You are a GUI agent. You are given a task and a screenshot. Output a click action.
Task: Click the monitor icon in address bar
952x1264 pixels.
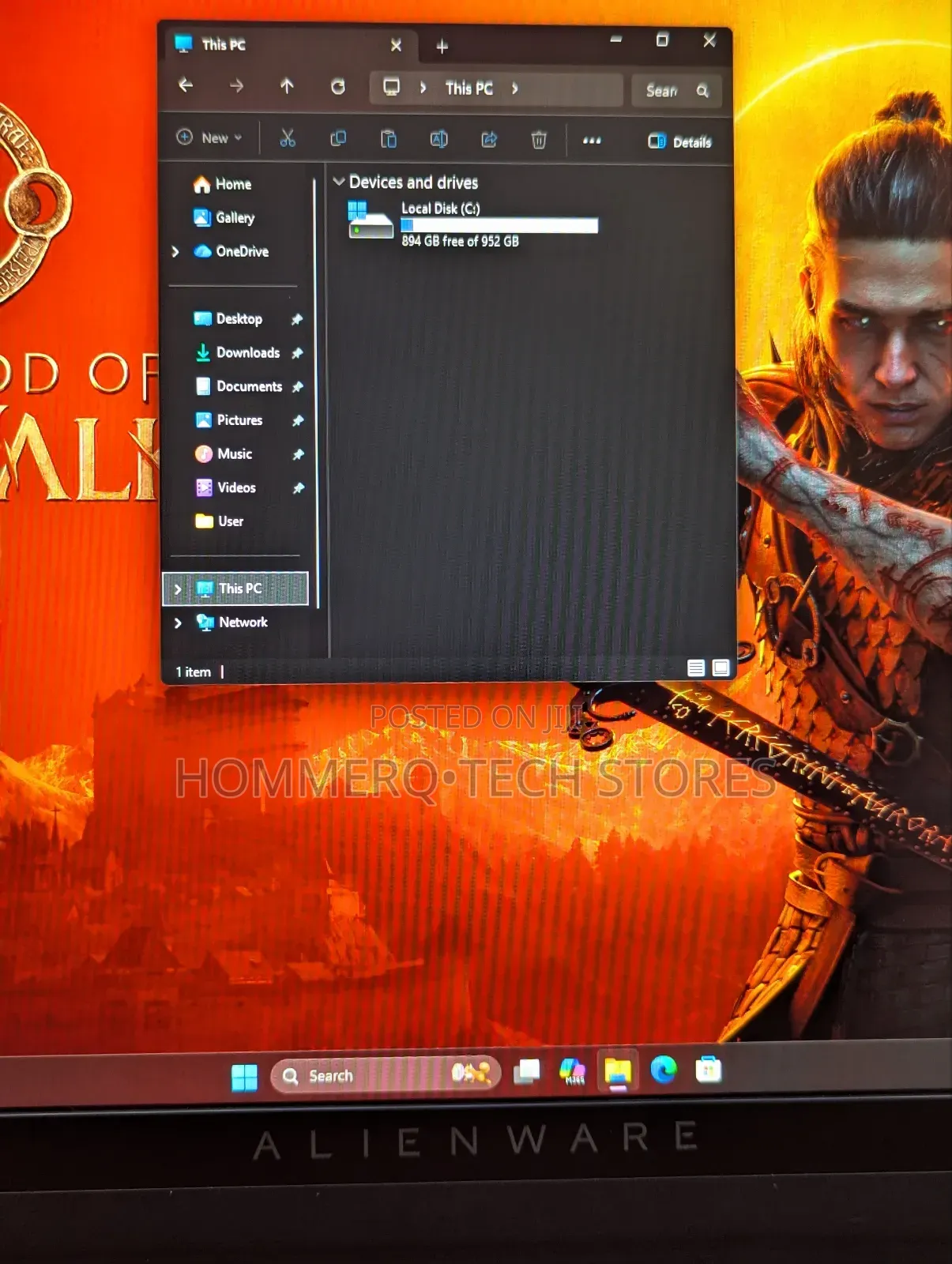point(391,87)
